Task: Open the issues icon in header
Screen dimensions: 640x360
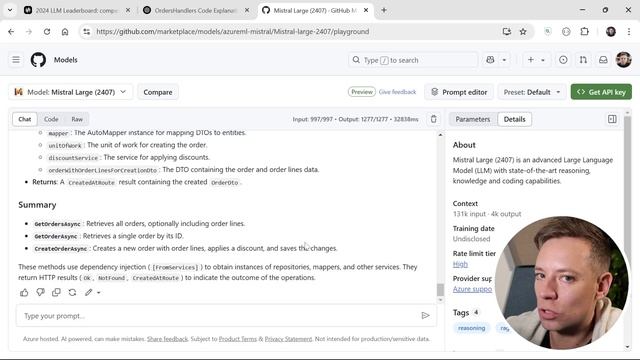Action: coord(563,60)
